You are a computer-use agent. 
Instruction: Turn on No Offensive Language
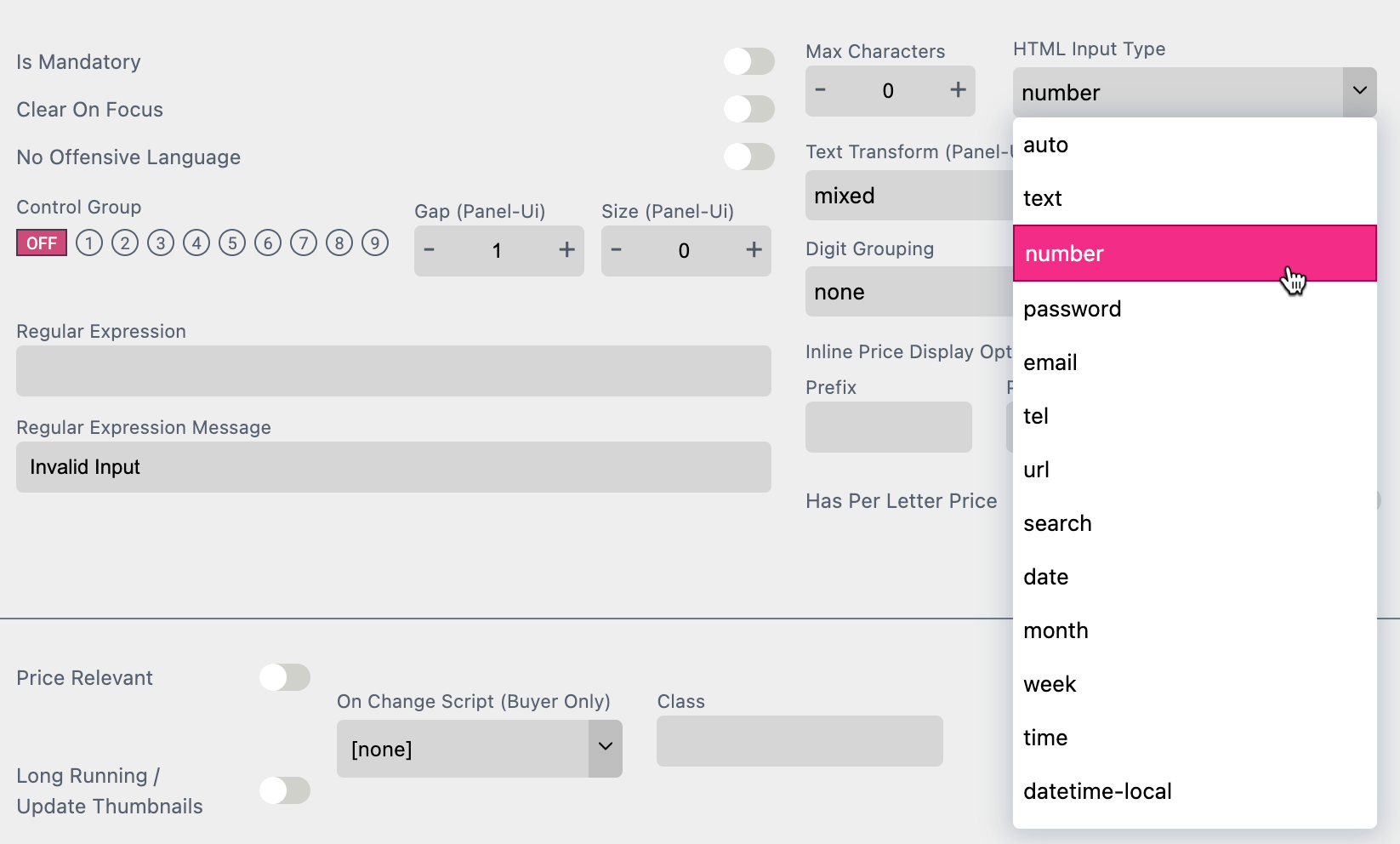(x=749, y=157)
